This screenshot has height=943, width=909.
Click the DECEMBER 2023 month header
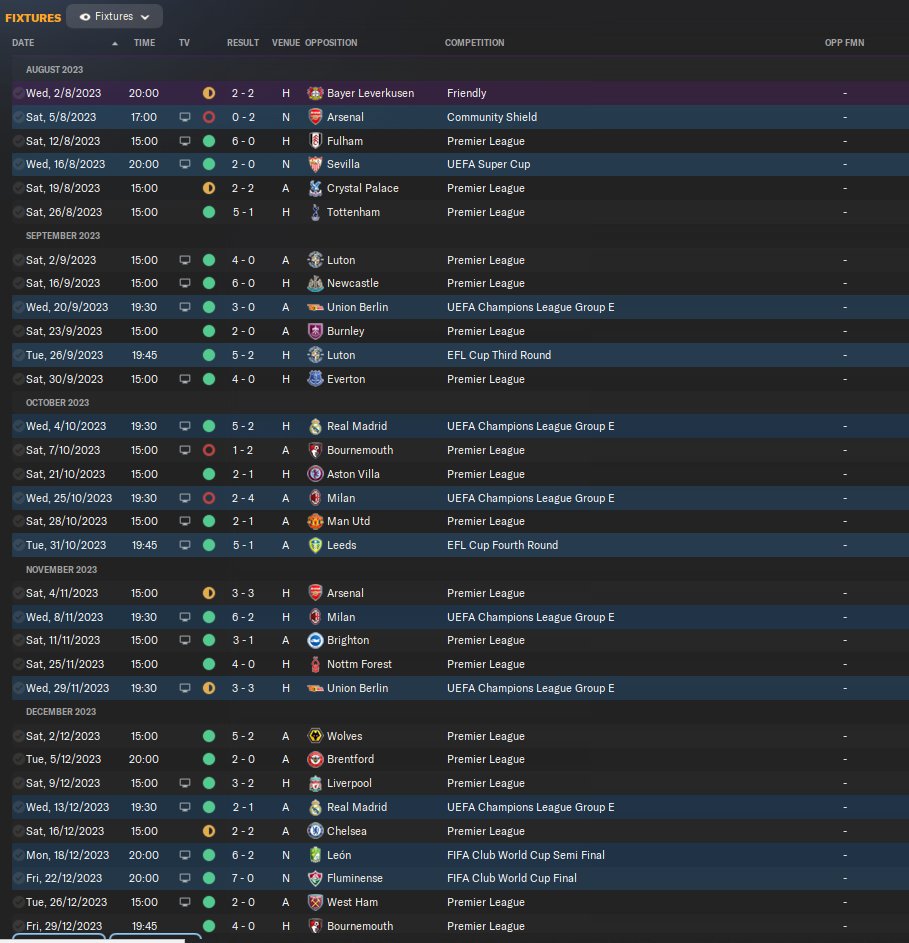tap(61, 712)
